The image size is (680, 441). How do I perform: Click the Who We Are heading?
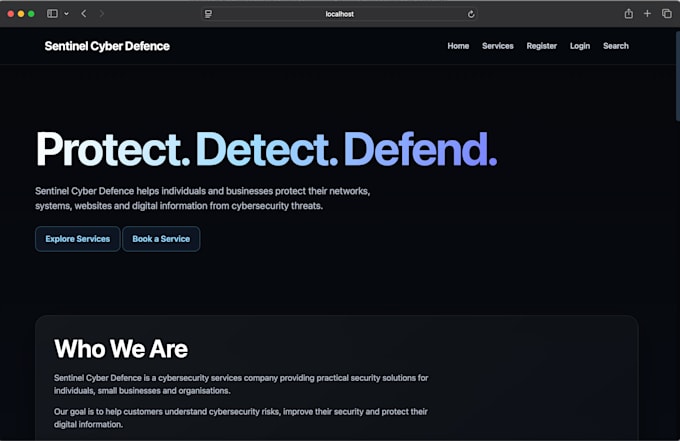pyautogui.click(x=121, y=349)
